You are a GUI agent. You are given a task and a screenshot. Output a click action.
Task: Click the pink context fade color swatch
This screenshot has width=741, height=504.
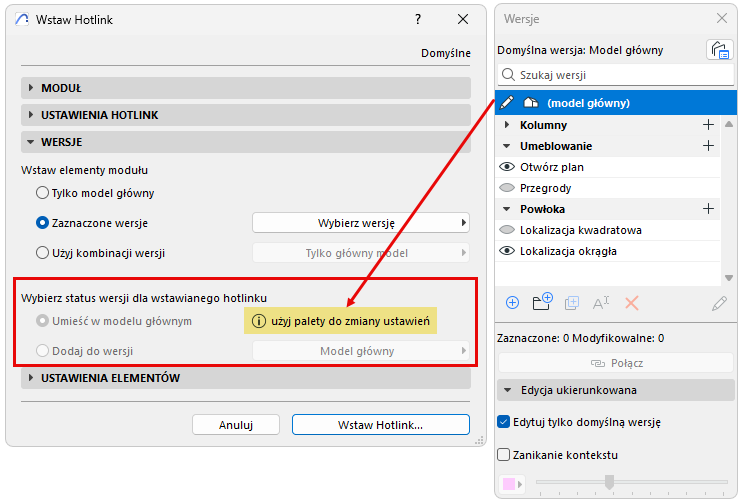pos(509,484)
